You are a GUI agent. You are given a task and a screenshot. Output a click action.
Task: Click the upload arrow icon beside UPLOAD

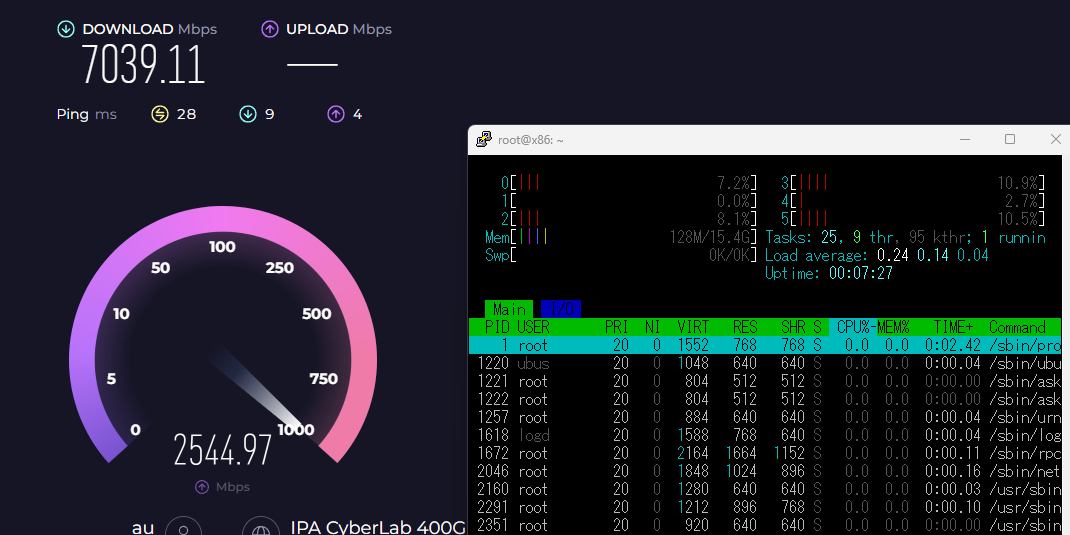pos(269,29)
